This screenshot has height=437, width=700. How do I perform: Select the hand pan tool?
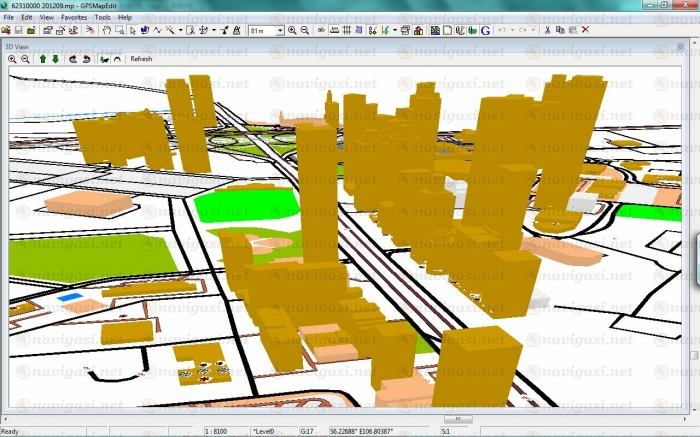[106, 31]
